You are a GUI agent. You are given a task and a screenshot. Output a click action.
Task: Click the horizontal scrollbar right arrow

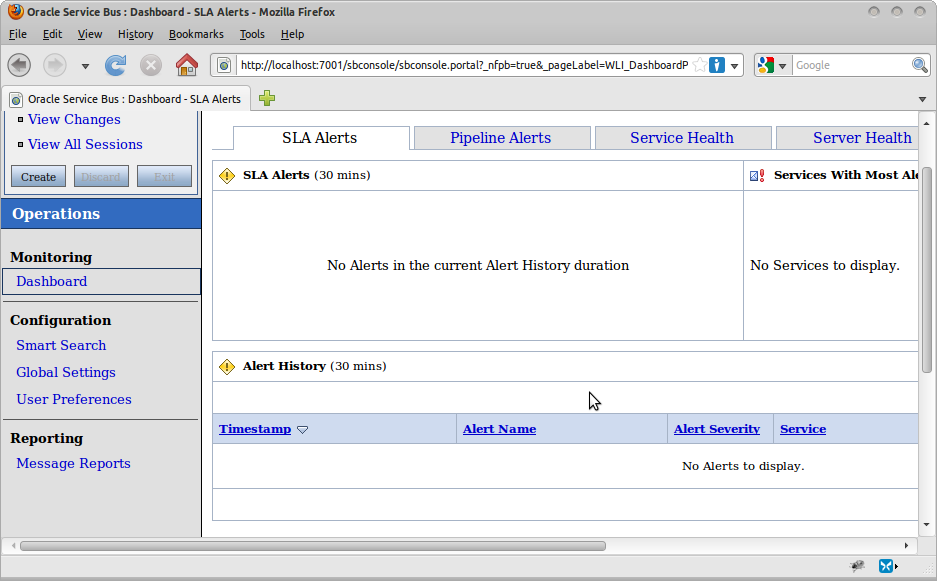click(x=907, y=546)
